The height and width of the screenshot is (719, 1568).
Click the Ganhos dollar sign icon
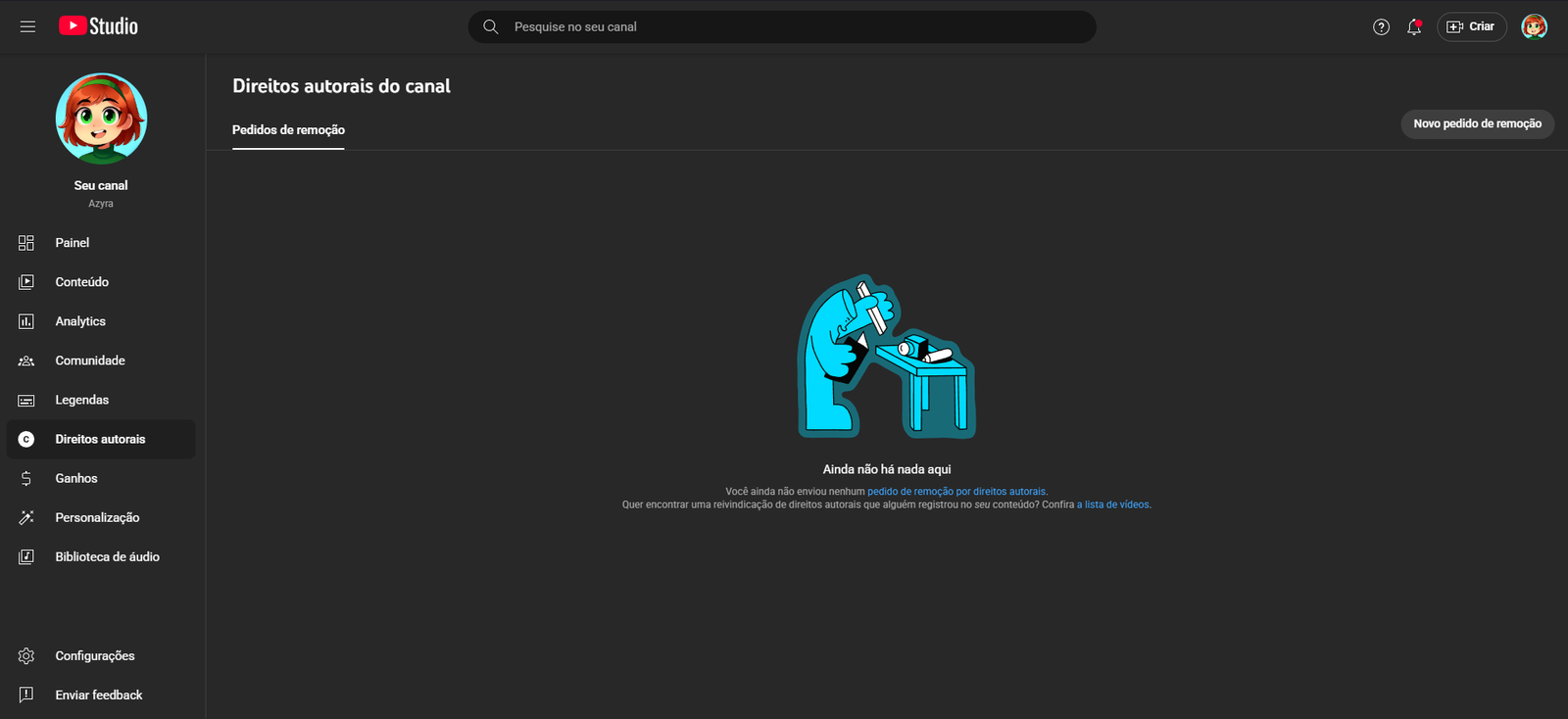click(26, 478)
